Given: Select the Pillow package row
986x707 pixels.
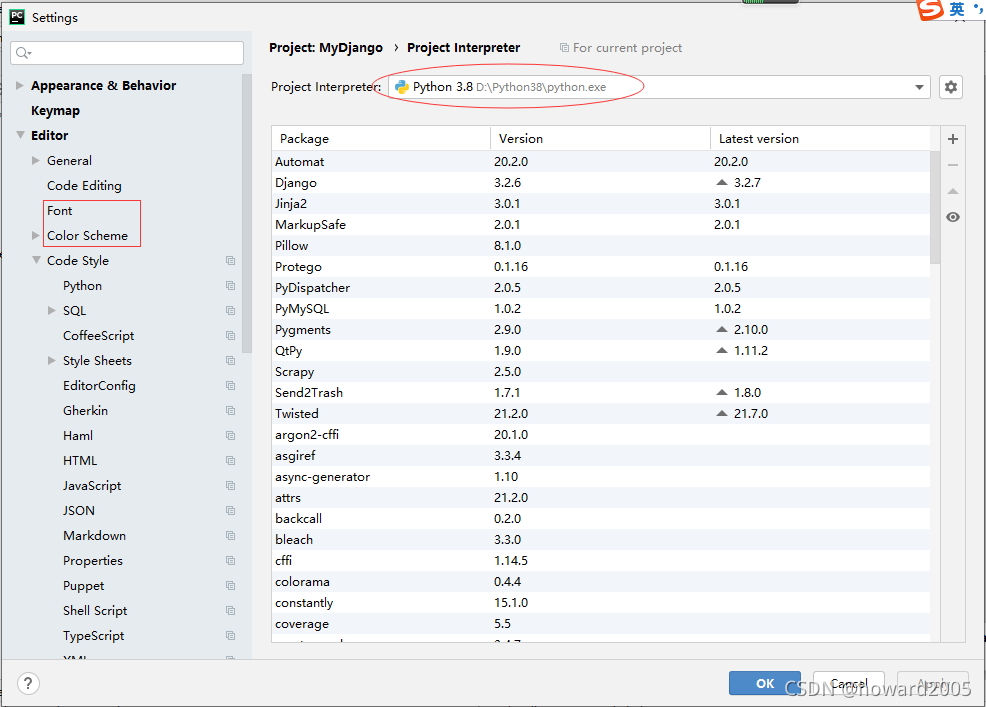Looking at the screenshot, I should [601, 246].
